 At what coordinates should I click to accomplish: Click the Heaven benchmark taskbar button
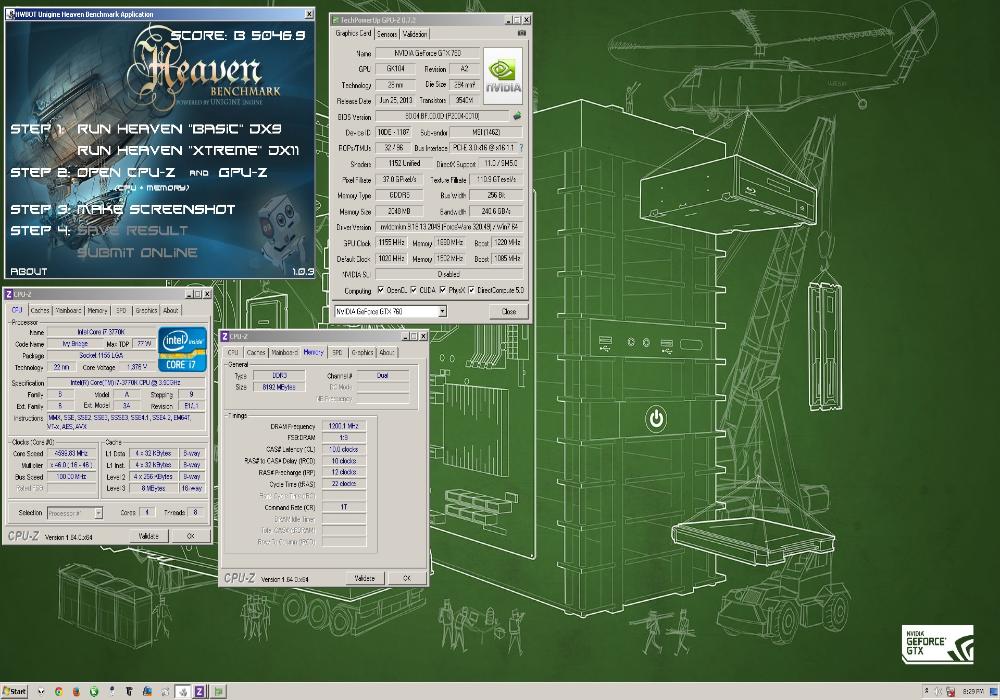pos(182,692)
